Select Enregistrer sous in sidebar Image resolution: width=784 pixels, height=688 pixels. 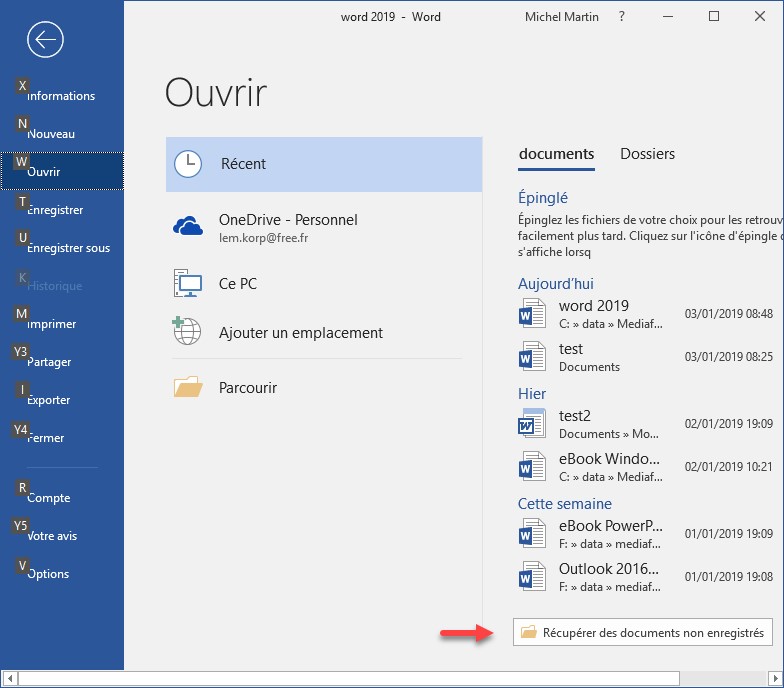(x=68, y=248)
